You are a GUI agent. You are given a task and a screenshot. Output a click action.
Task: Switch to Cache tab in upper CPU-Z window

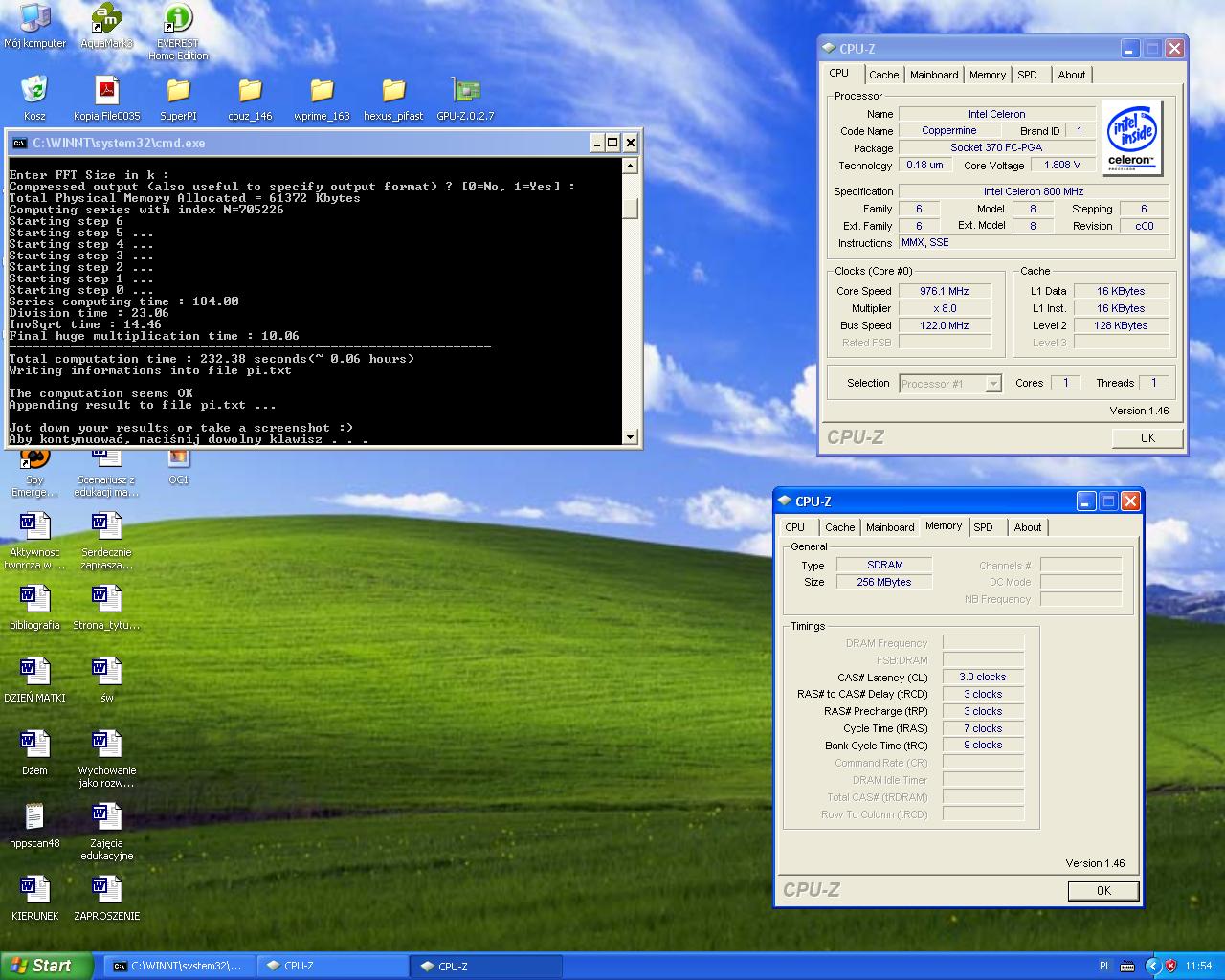(x=883, y=75)
